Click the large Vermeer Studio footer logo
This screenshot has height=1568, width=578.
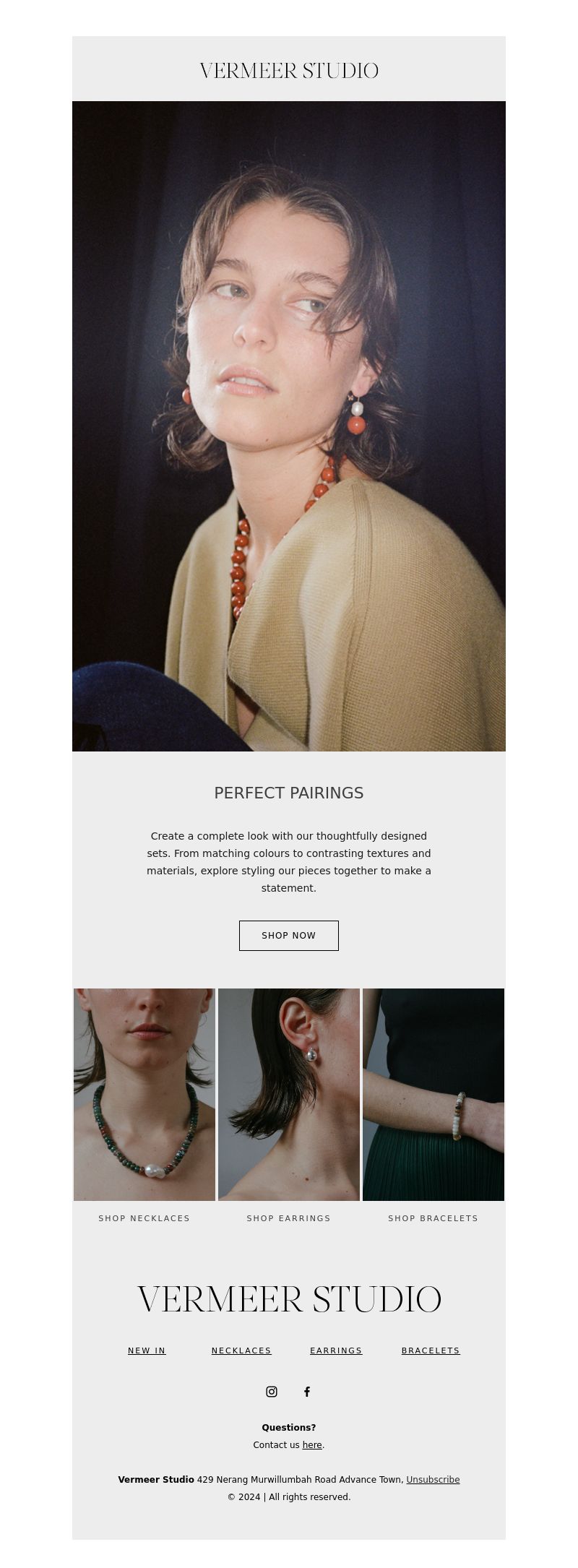[289, 1300]
